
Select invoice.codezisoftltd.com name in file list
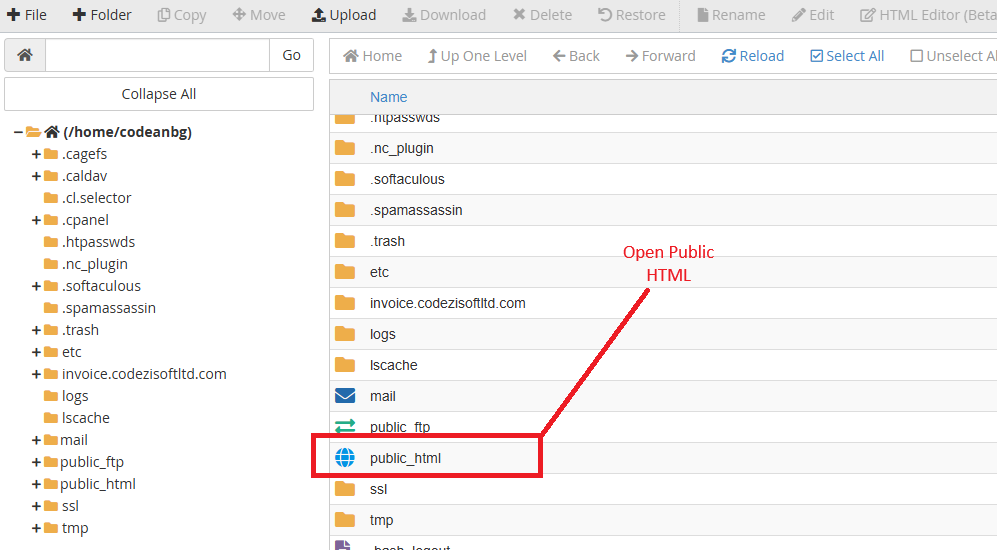[x=448, y=303]
